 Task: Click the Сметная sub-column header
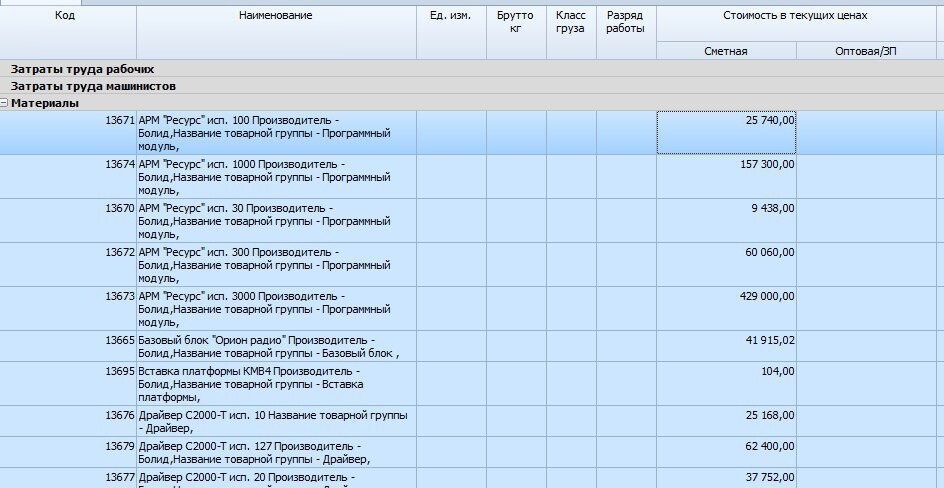click(x=726, y=51)
